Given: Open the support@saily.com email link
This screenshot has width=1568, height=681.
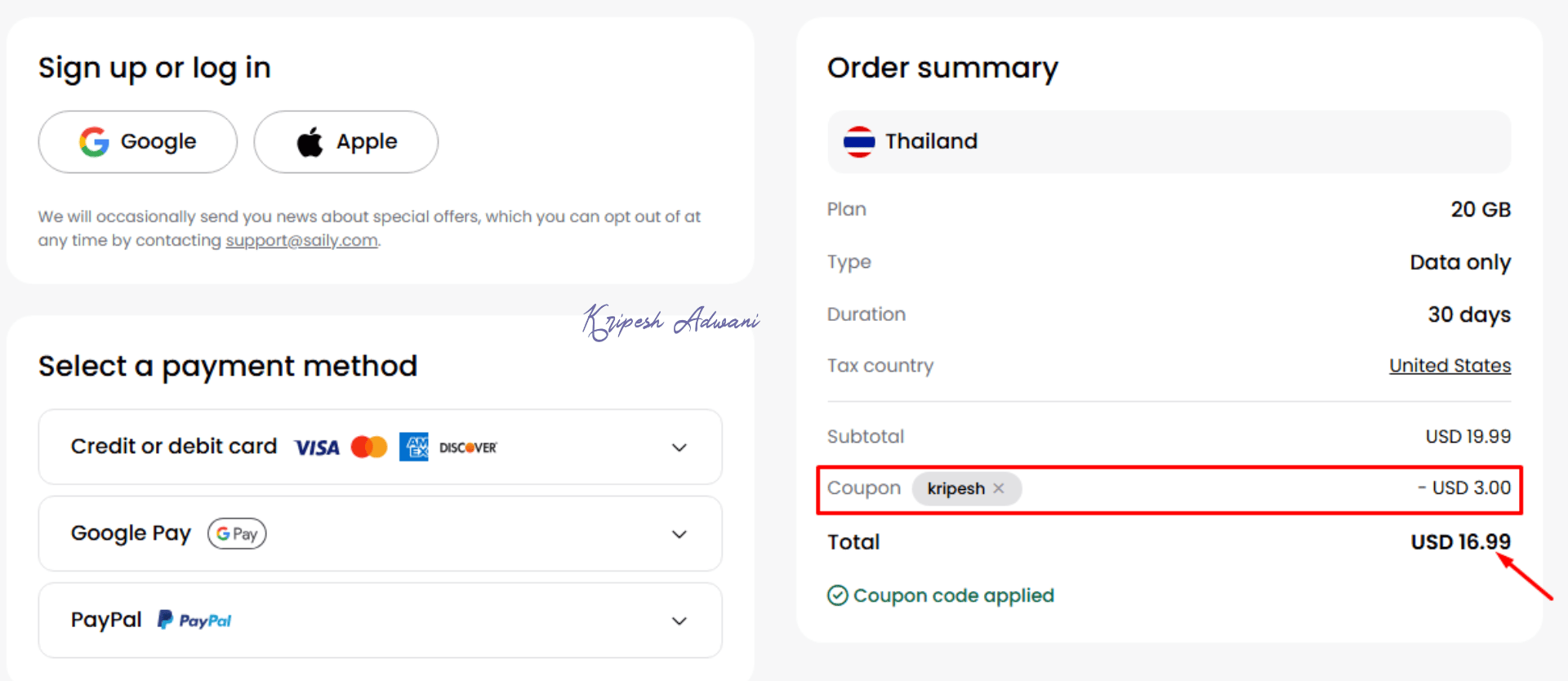Looking at the screenshot, I should point(301,241).
